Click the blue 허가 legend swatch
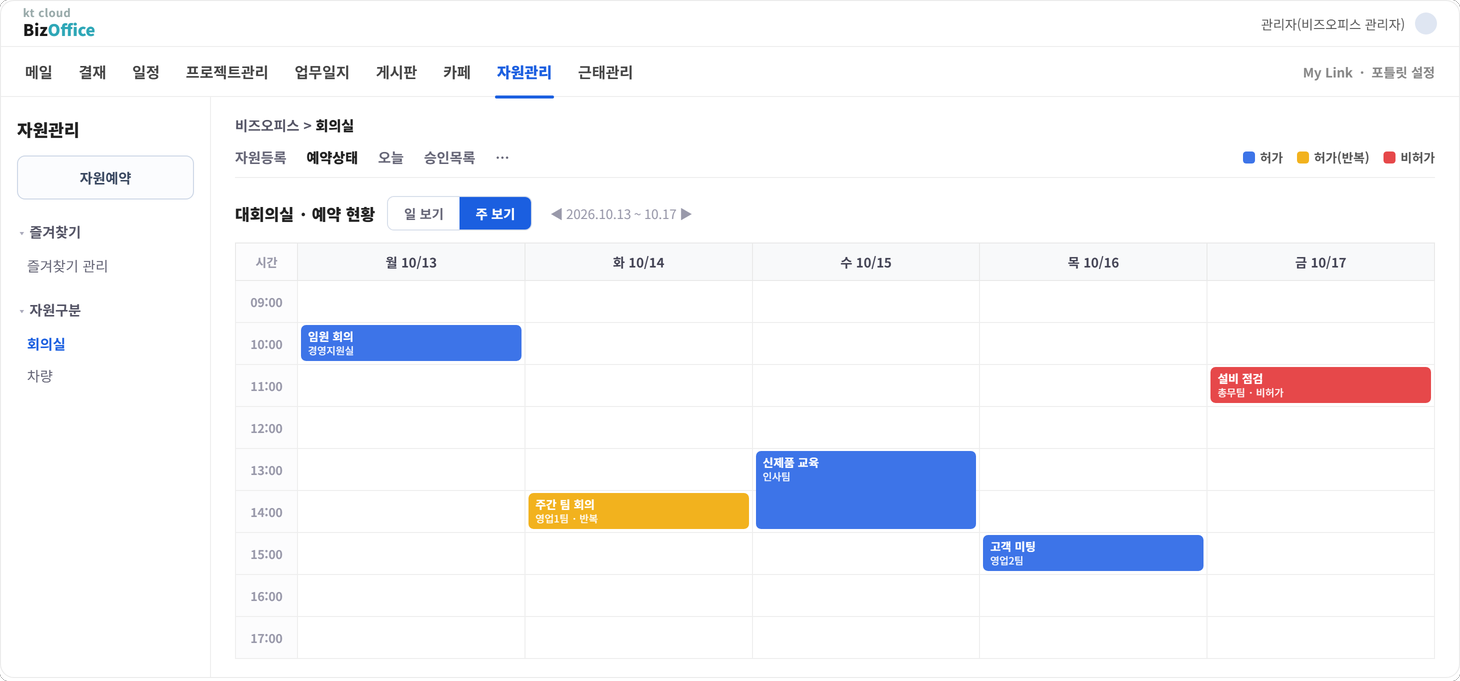1460x681 pixels. click(1249, 158)
